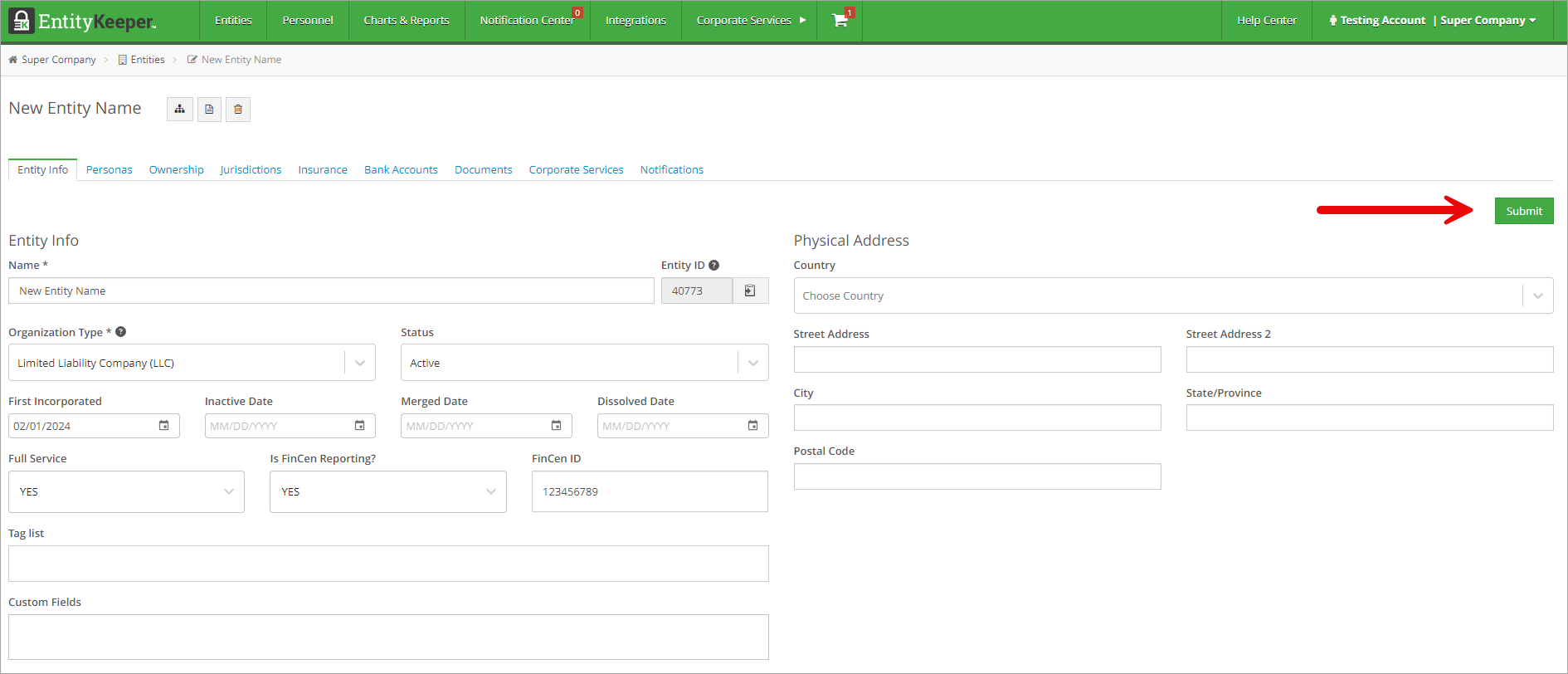This screenshot has height=674, width=1568.
Task: Open the Is FinCen Reporting dropdown
Action: [x=388, y=491]
